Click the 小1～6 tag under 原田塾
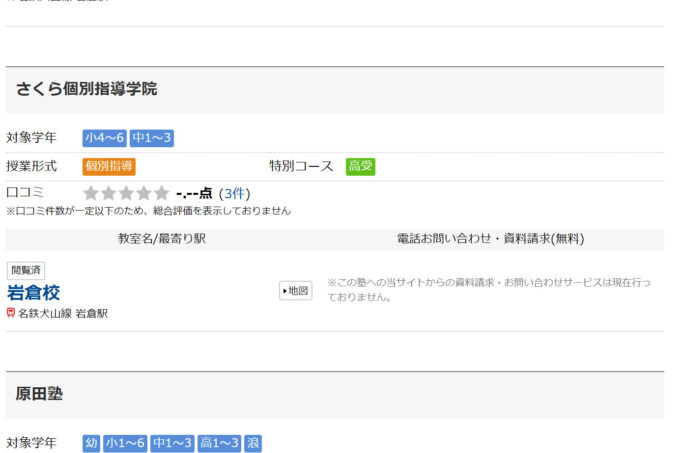Screen dimensions: 680x453 point(125,443)
